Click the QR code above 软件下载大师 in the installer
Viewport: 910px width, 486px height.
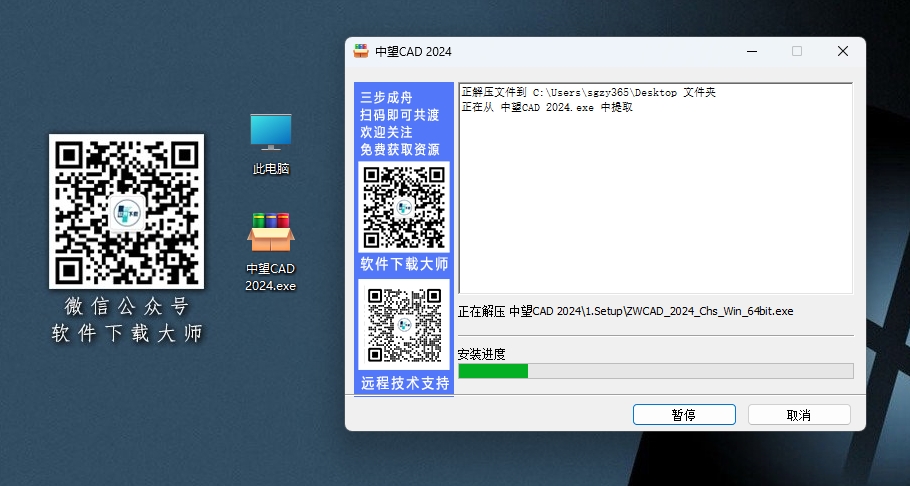404,207
